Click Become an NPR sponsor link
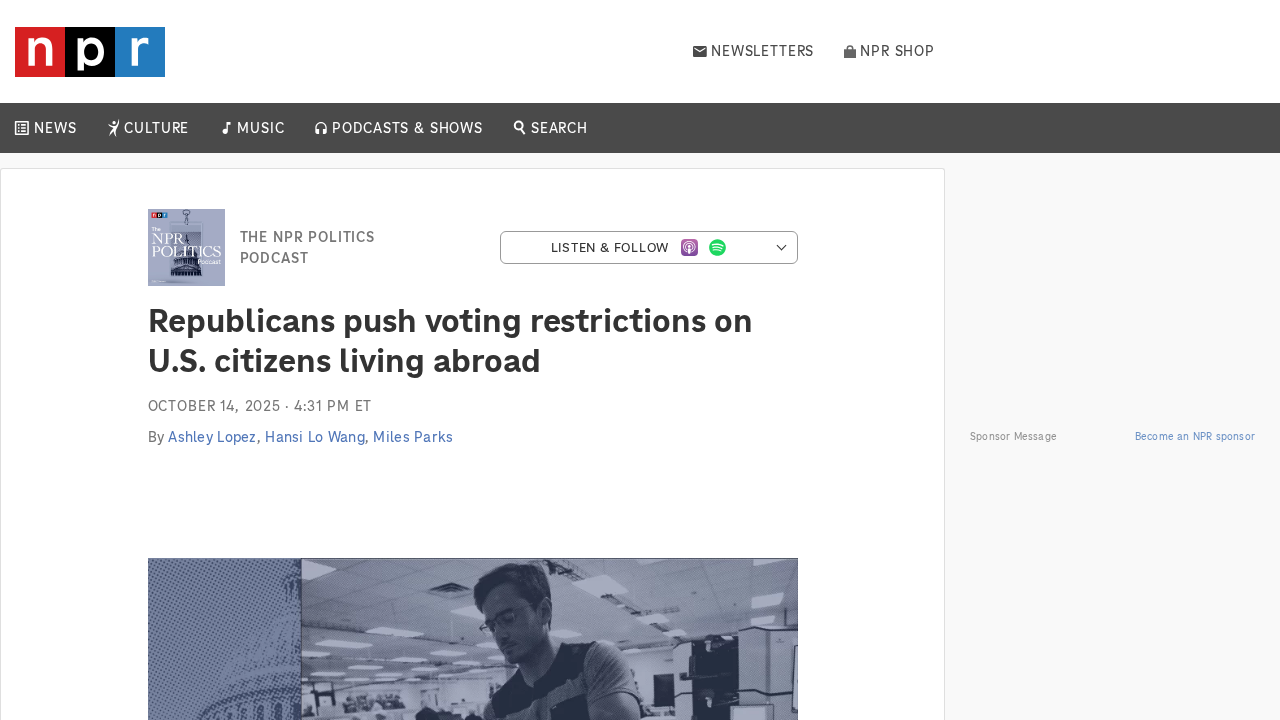Viewport: 1280px width, 720px height. pyautogui.click(x=1194, y=436)
